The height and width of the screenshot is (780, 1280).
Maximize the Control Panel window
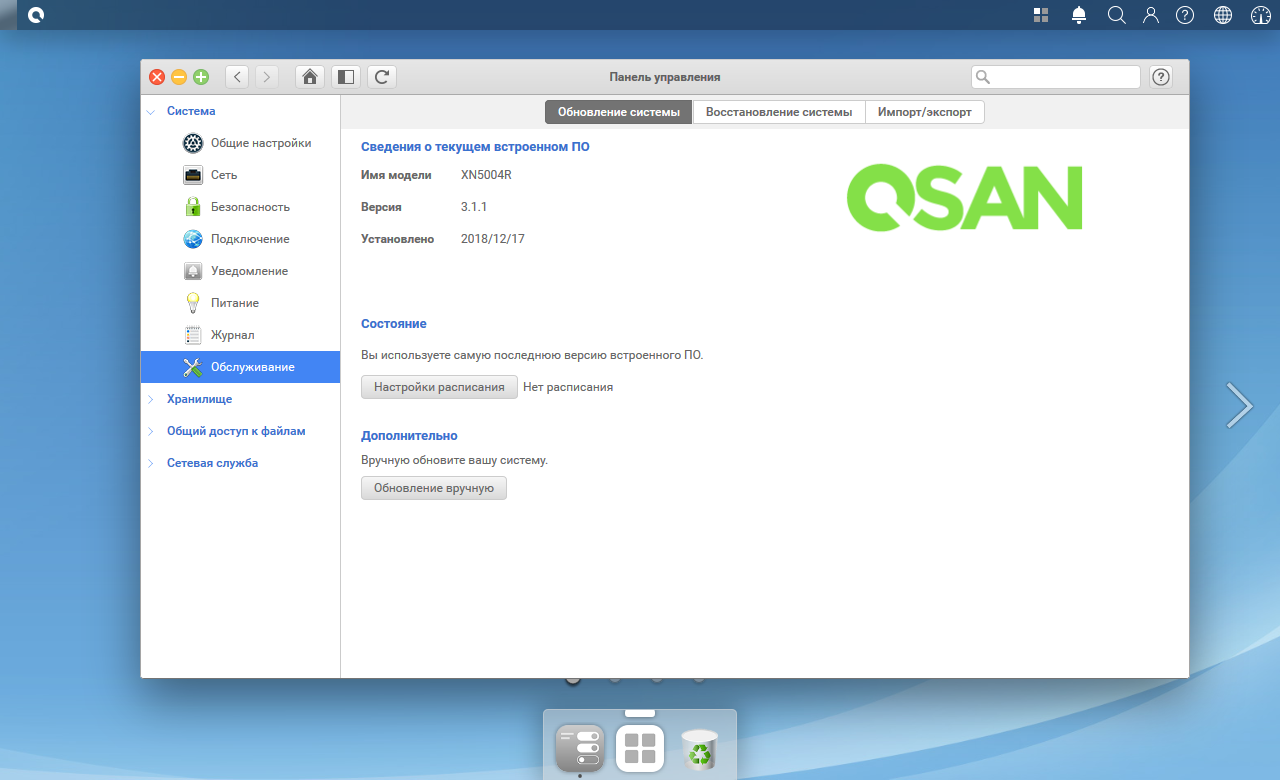pyautogui.click(x=201, y=77)
